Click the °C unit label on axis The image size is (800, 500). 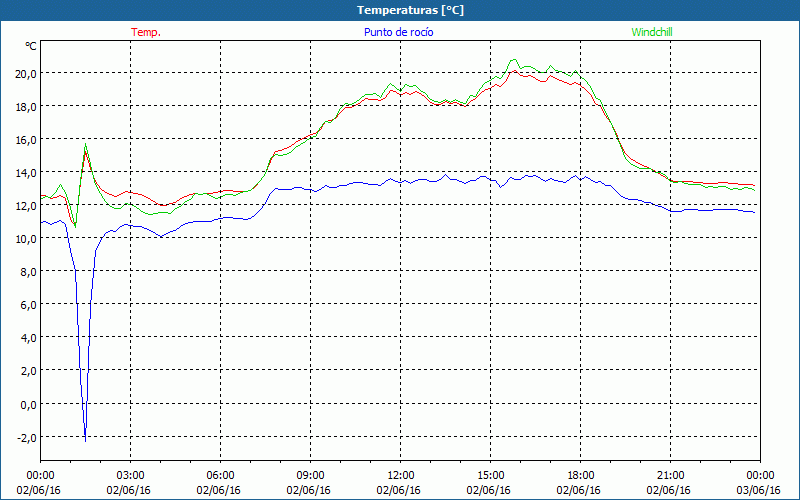point(31,46)
